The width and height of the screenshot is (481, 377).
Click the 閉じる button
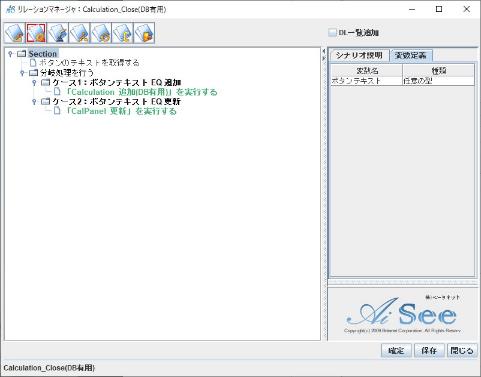pyautogui.click(x=462, y=351)
